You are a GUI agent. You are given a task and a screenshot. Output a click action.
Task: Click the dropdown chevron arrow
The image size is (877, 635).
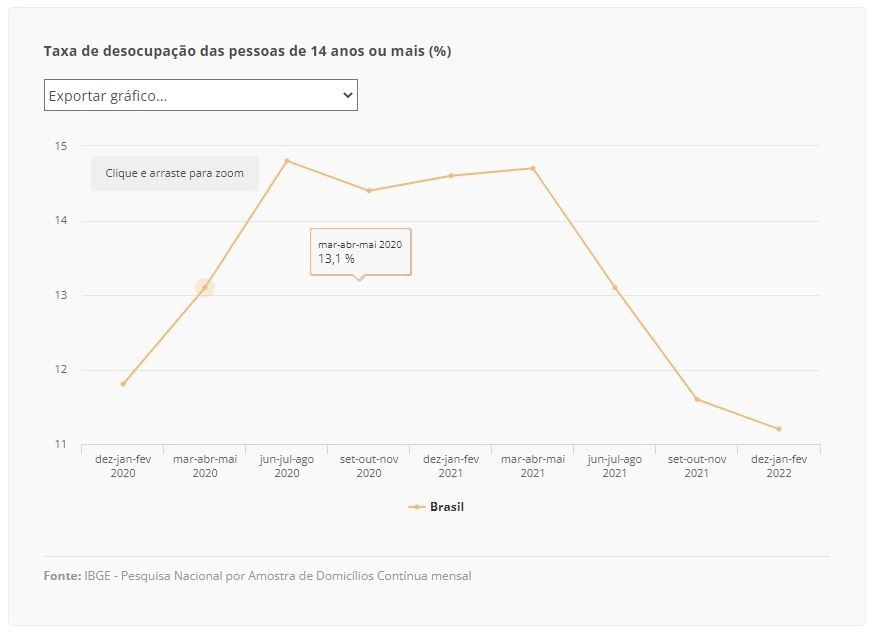[347, 95]
